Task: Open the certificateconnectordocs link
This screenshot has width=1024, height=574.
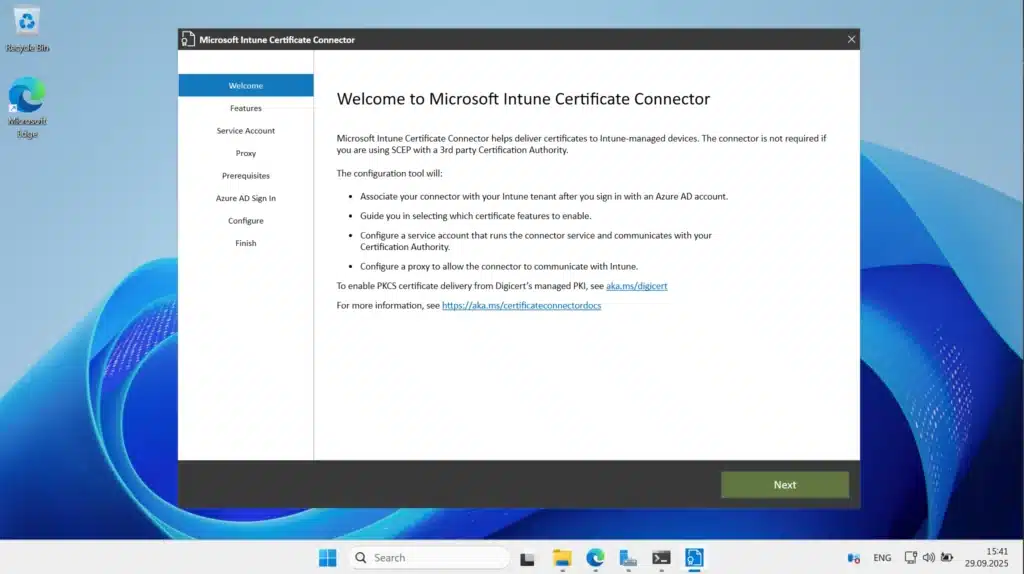Action: click(x=521, y=305)
